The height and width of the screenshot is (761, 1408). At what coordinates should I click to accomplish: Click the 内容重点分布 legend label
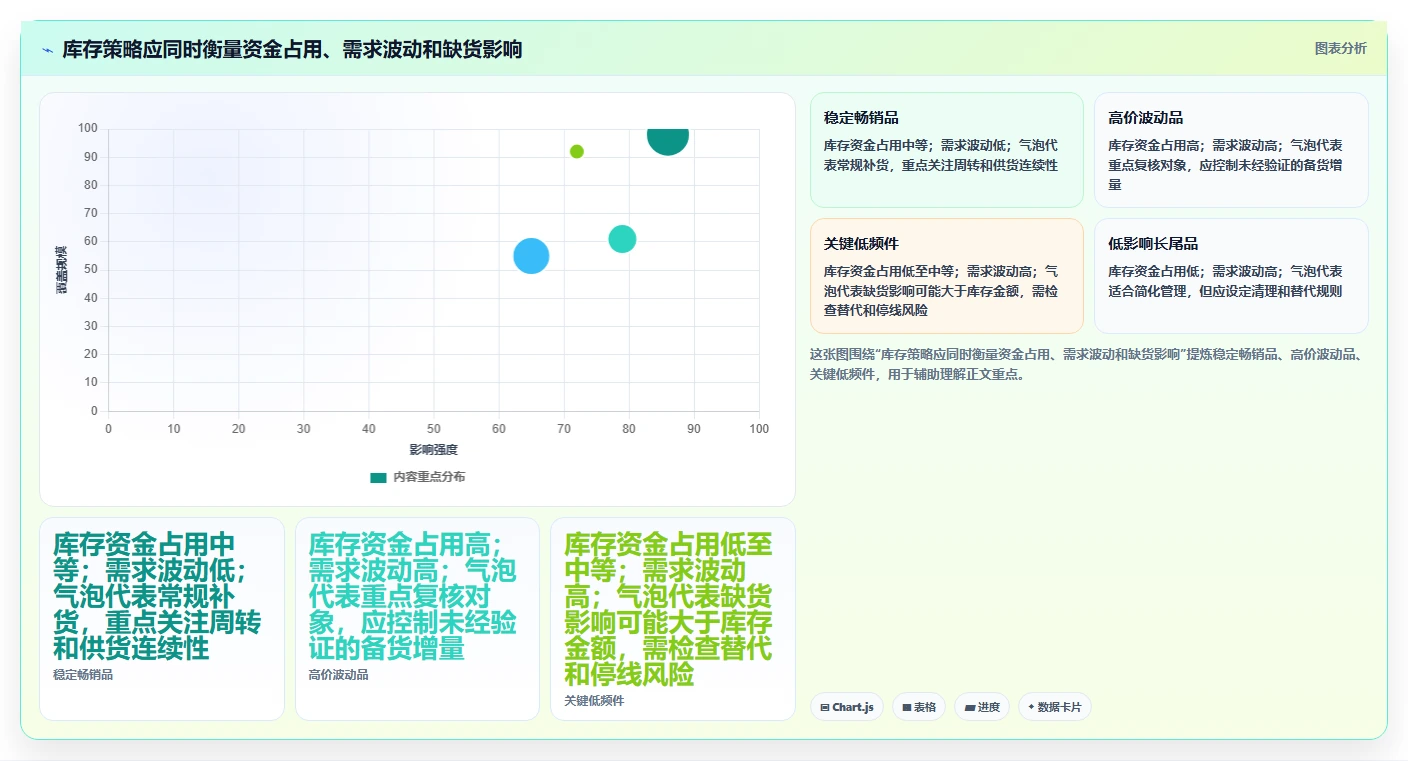pos(429,477)
